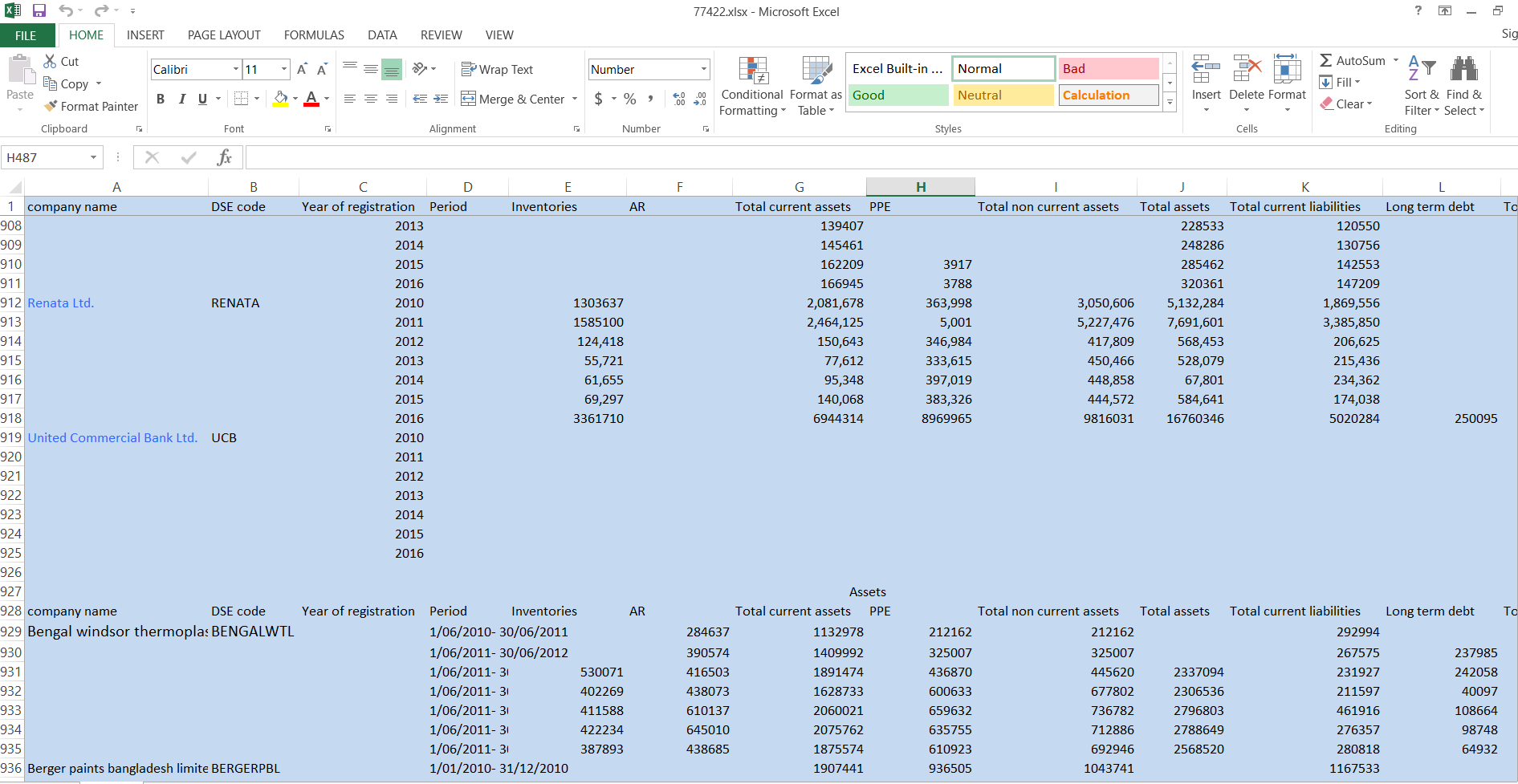Click the Conditional Formatting icon
This screenshot has height=784, width=1518.
[x=753, y=71]
